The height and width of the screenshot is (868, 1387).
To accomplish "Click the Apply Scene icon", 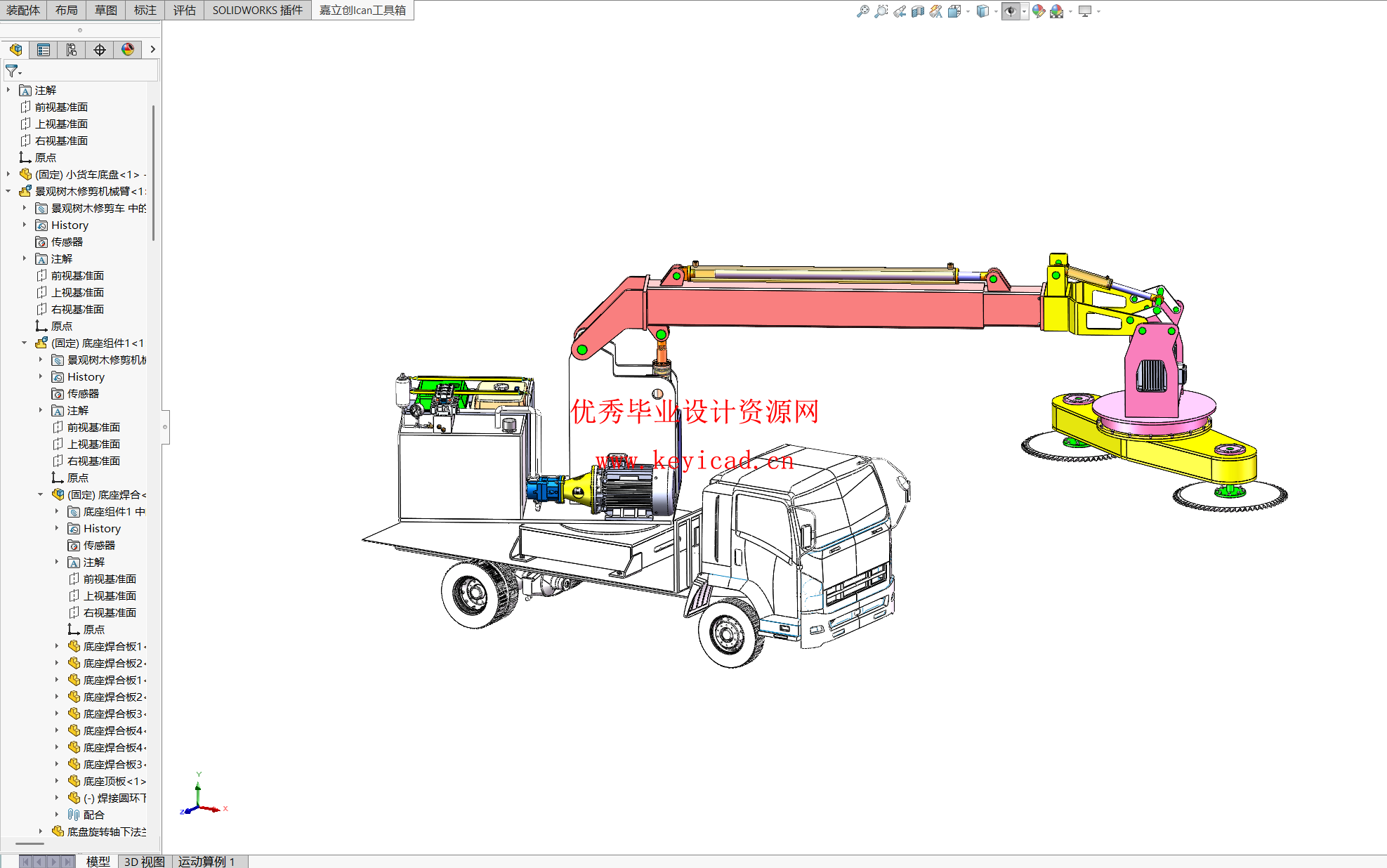I will pyautogui.click(x=1056, y=11).
